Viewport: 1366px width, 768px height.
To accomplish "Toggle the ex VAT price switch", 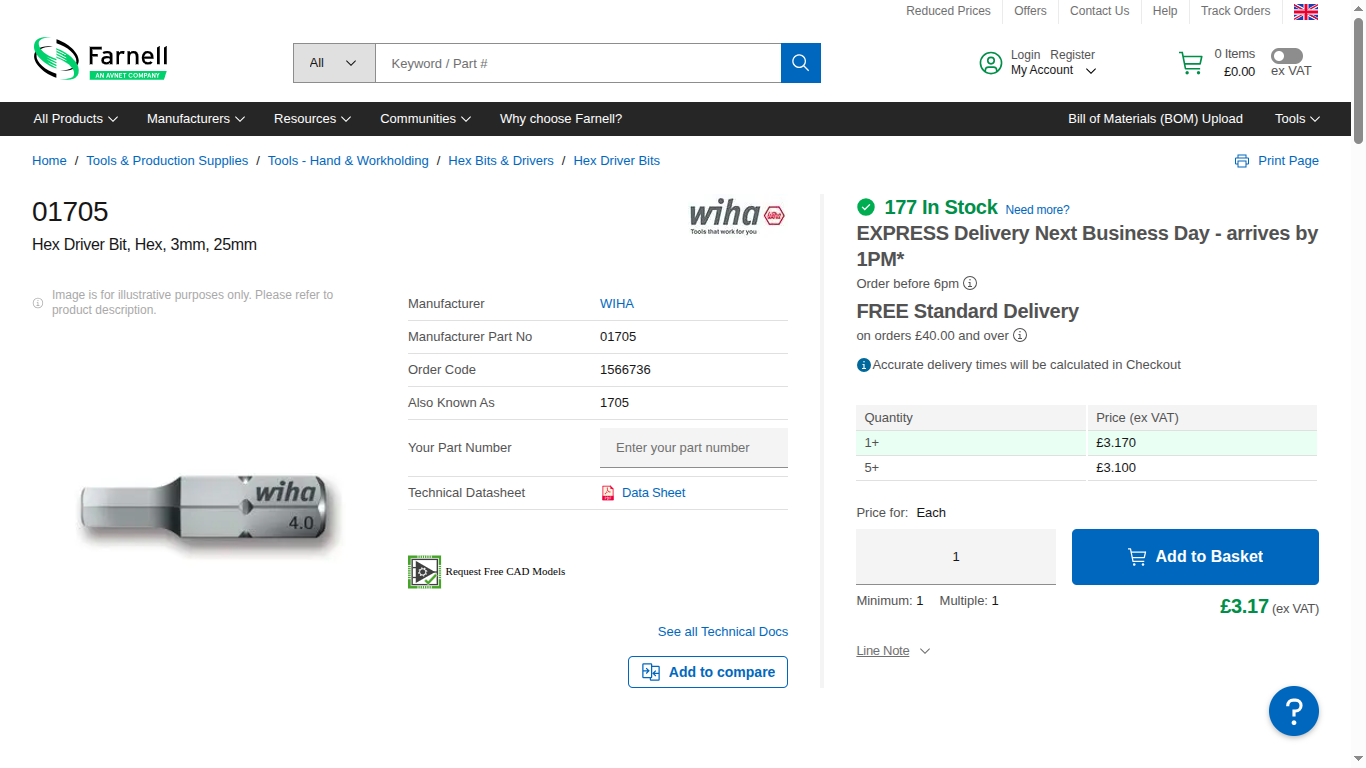I will point(1287,56).
